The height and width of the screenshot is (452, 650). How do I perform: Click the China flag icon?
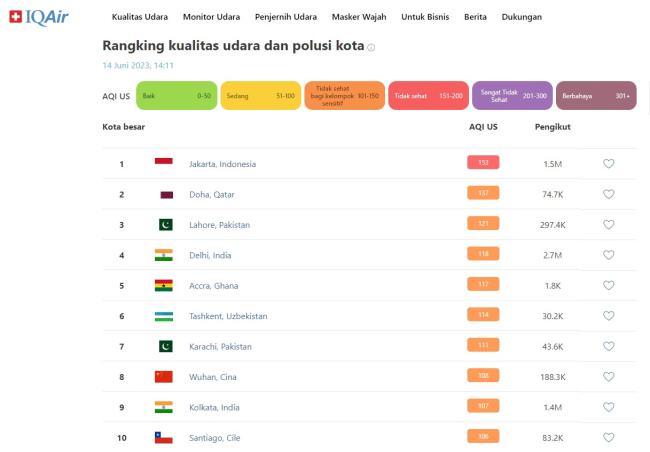(163, 377)
